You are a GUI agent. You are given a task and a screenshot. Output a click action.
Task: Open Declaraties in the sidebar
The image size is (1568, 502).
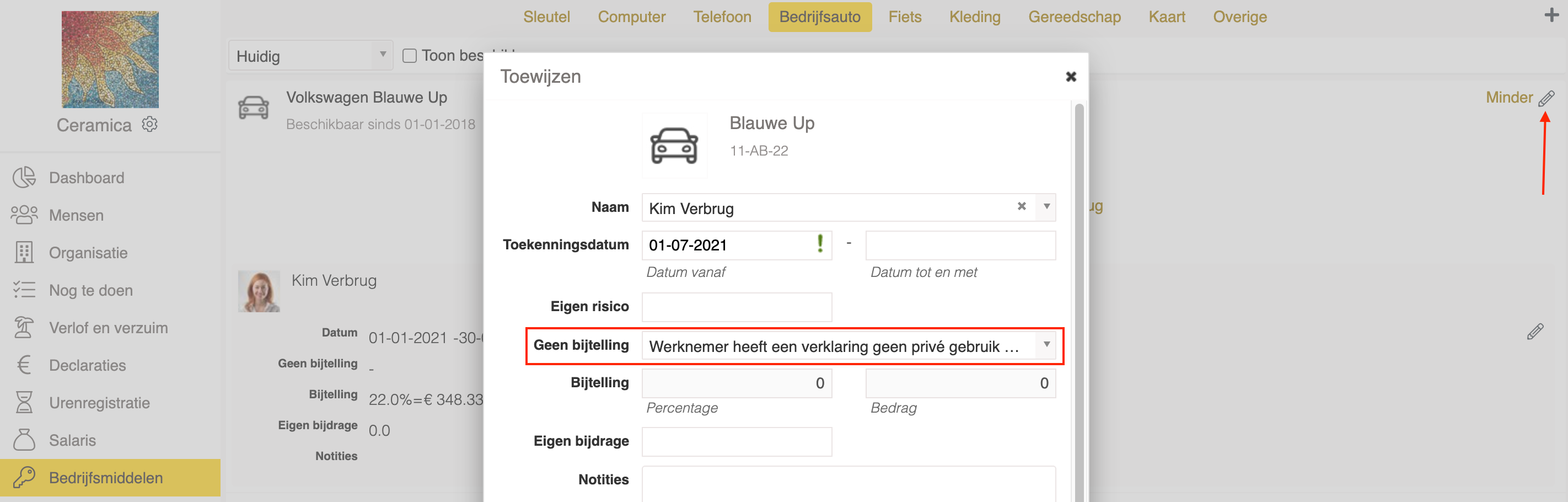pyautogui.click(x=87, y=366)
